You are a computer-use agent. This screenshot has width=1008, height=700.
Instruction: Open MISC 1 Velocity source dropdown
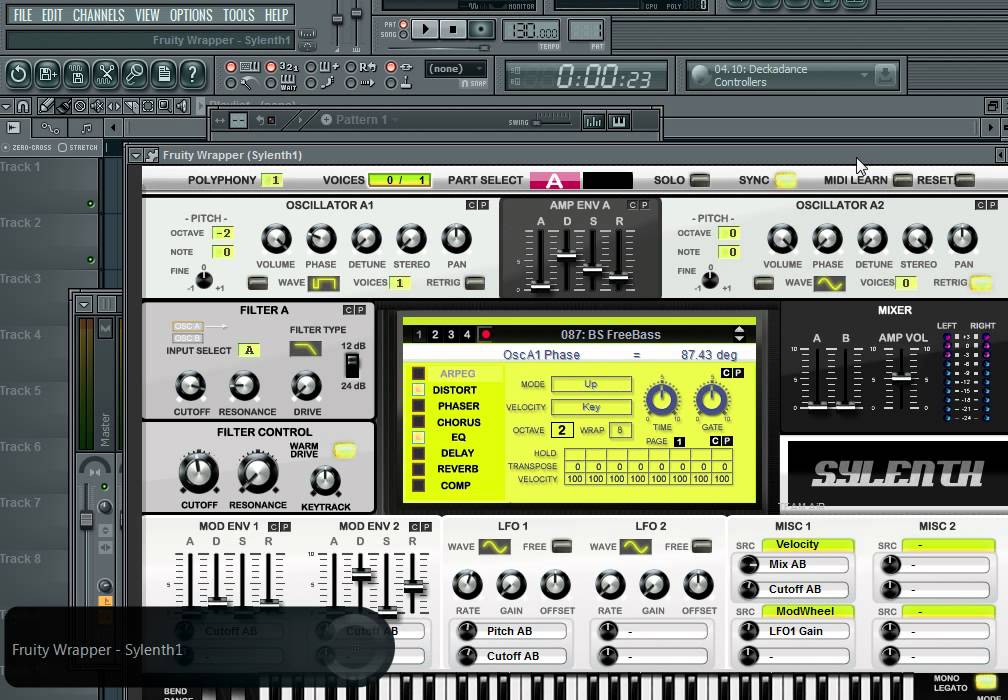pos(807,544)
